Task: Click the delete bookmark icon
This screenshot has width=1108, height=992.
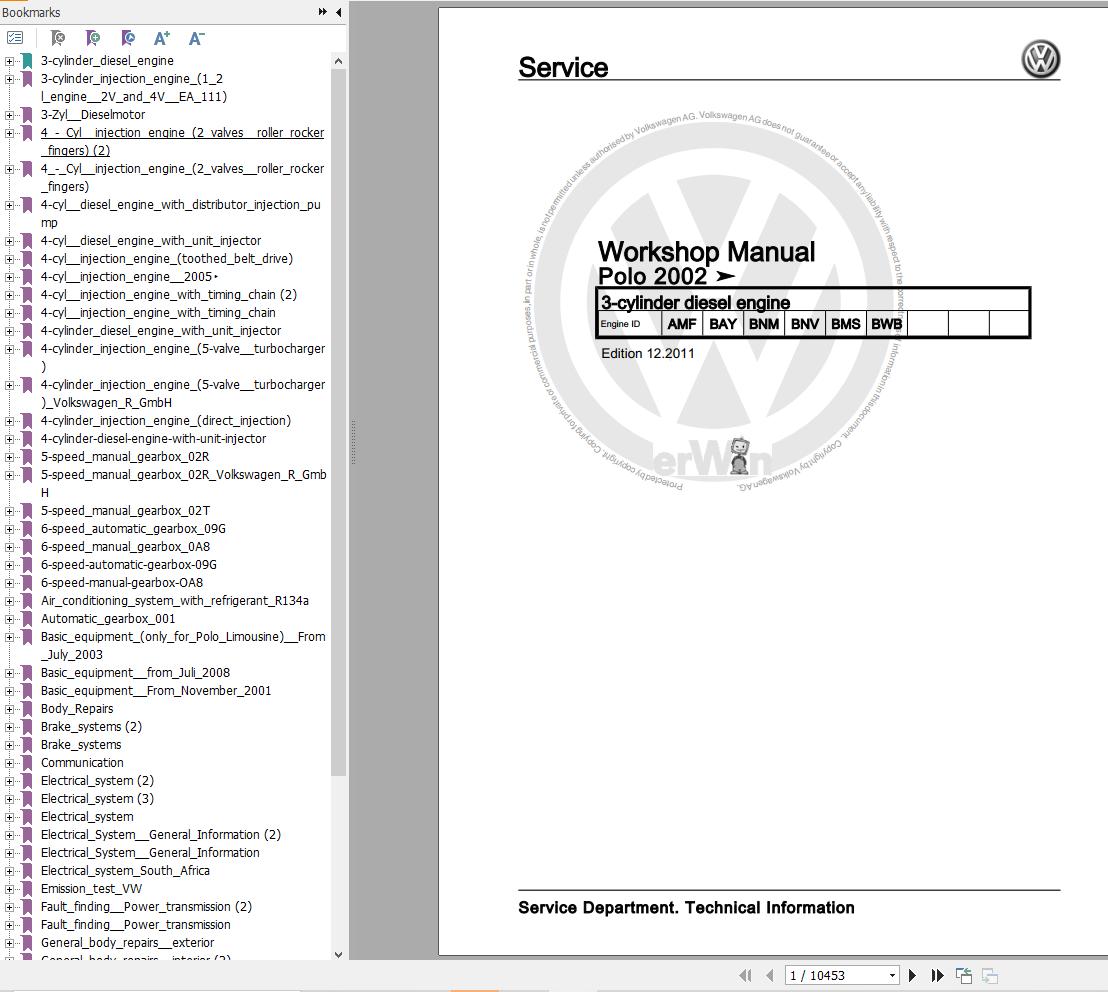Action: tap(58, 38)
